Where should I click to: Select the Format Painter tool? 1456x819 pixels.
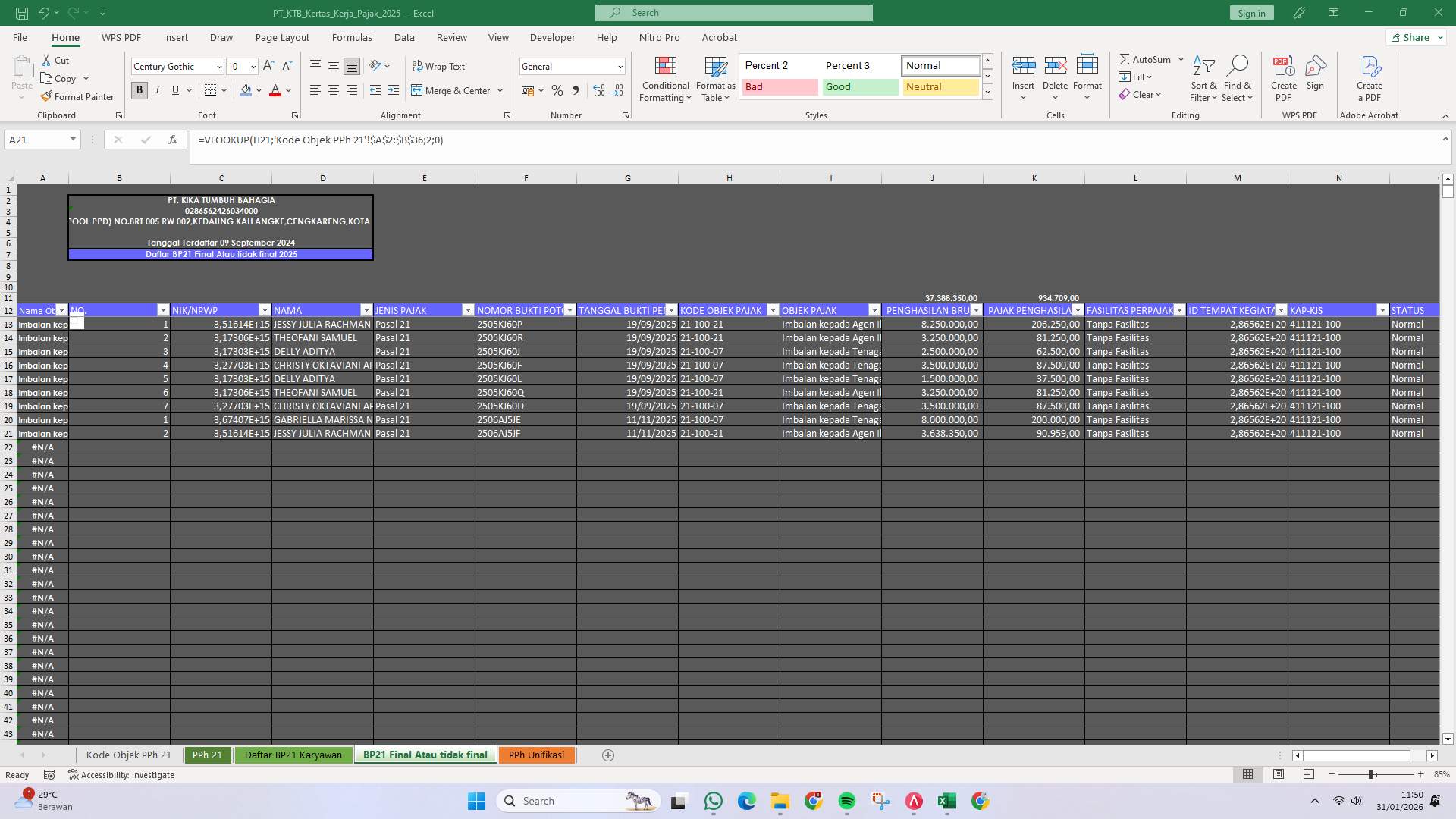click(78, 96)
